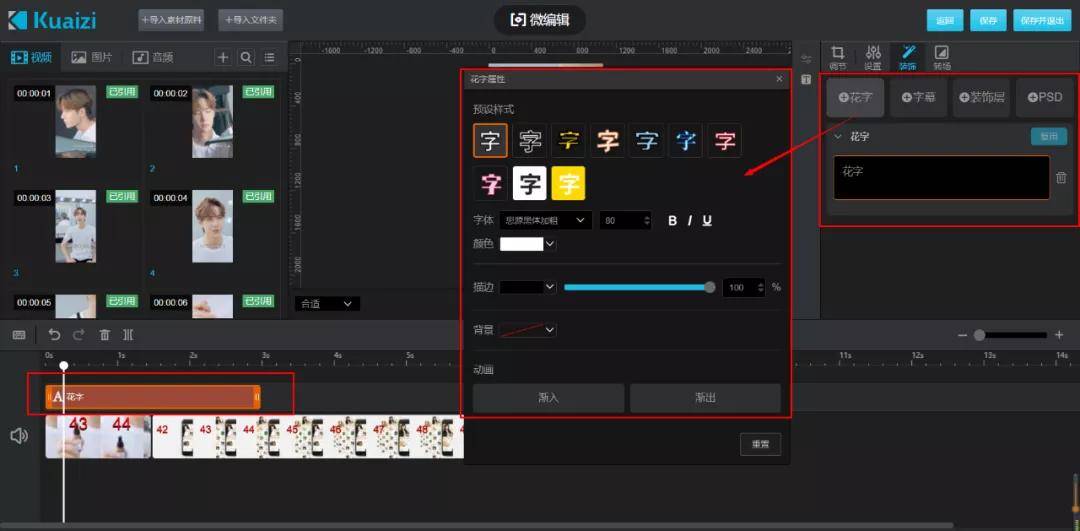
Task: Toggle bold formatting with B
Action: tap(673, 220)
